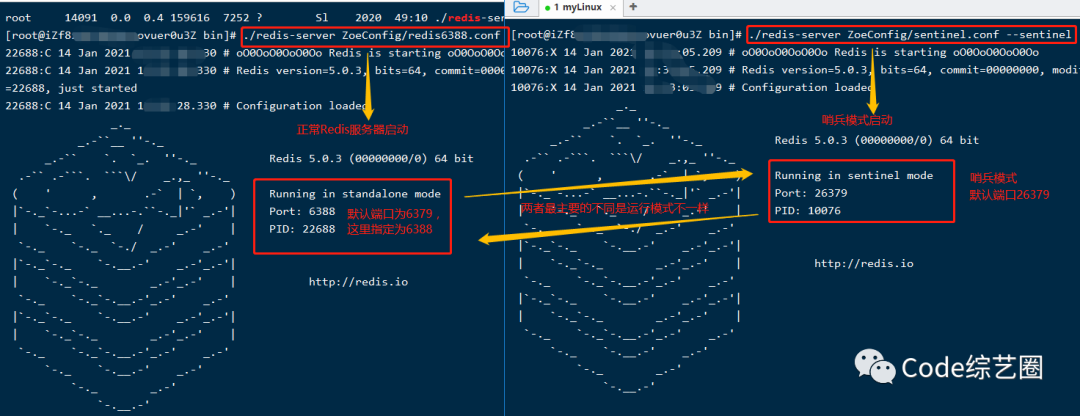Select the "PID: 10076" line

click(808, 211)
